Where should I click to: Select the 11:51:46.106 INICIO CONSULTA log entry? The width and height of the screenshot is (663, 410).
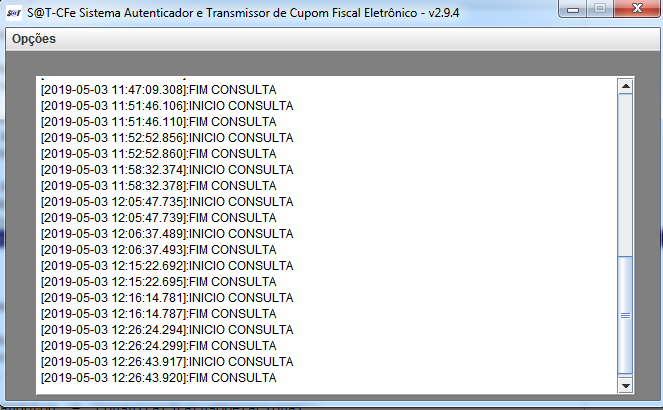(167, 106)
